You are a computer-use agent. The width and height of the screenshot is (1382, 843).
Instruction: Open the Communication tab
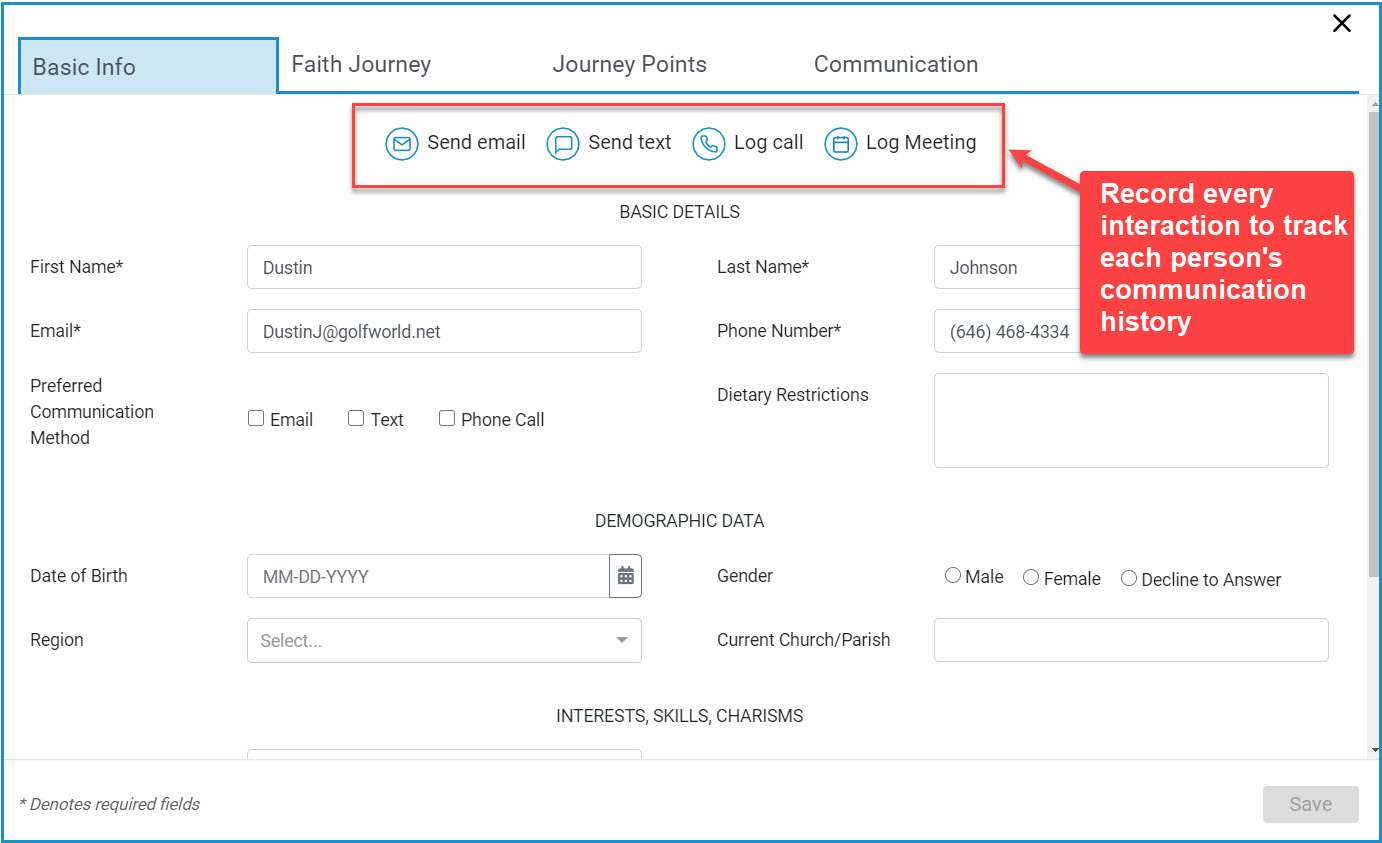[x=896, y=64]
